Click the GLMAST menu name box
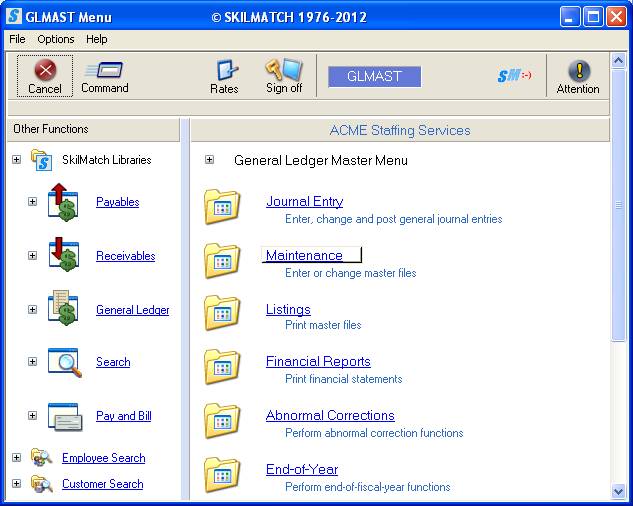This screenshot has width=633, height=506. (374, 76)
